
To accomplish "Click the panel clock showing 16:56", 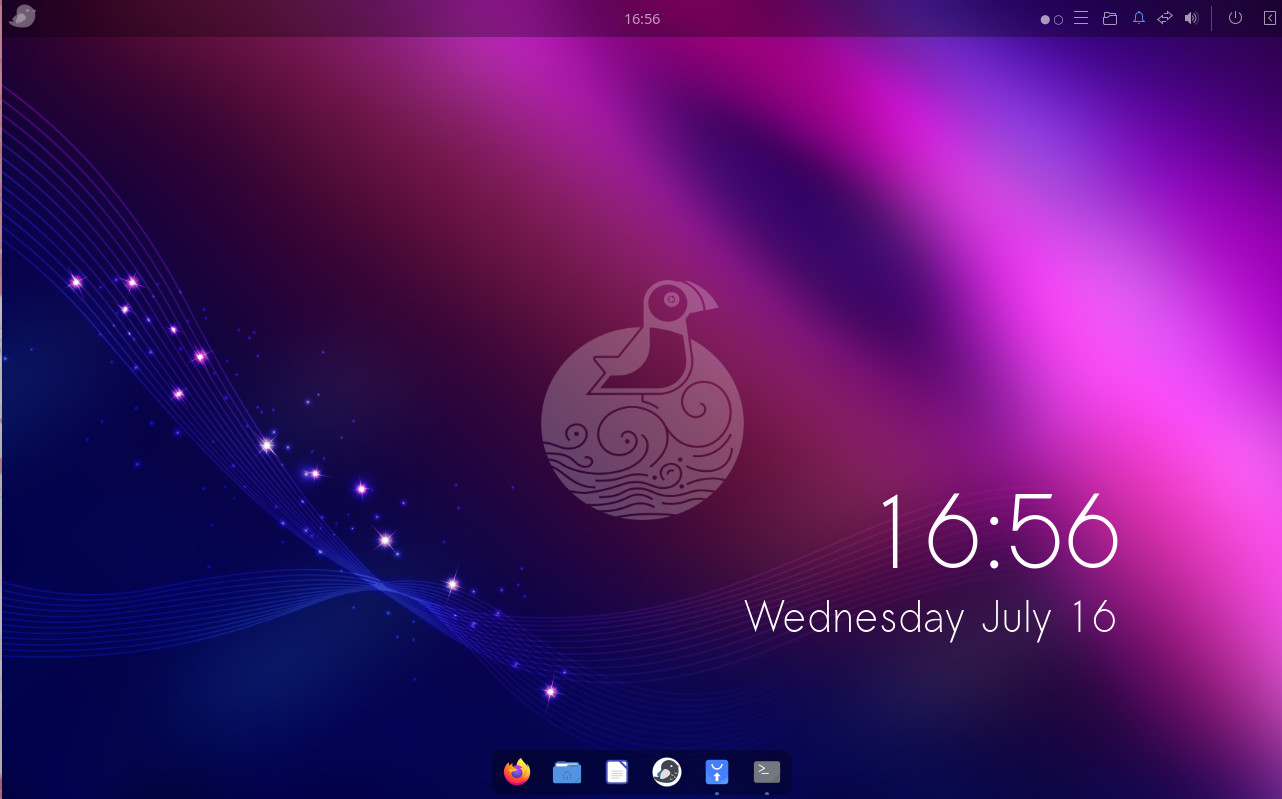I will (641, 19).
